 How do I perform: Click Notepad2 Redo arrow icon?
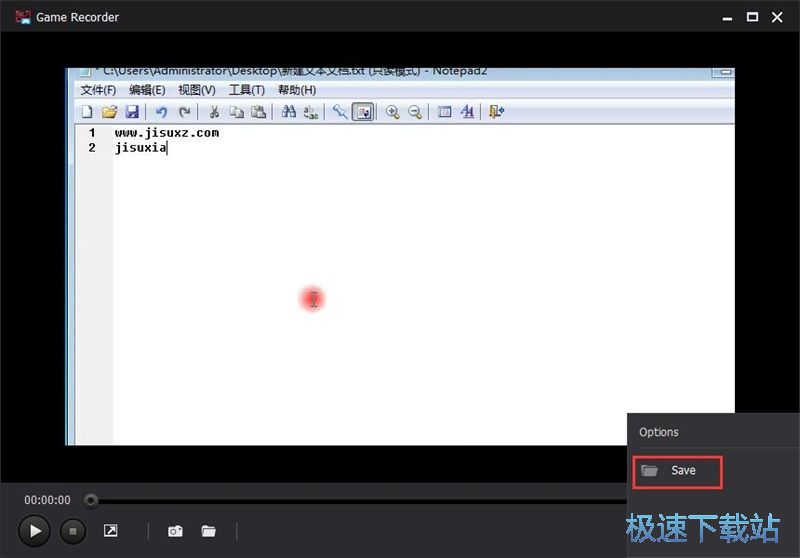click(184, 112)
